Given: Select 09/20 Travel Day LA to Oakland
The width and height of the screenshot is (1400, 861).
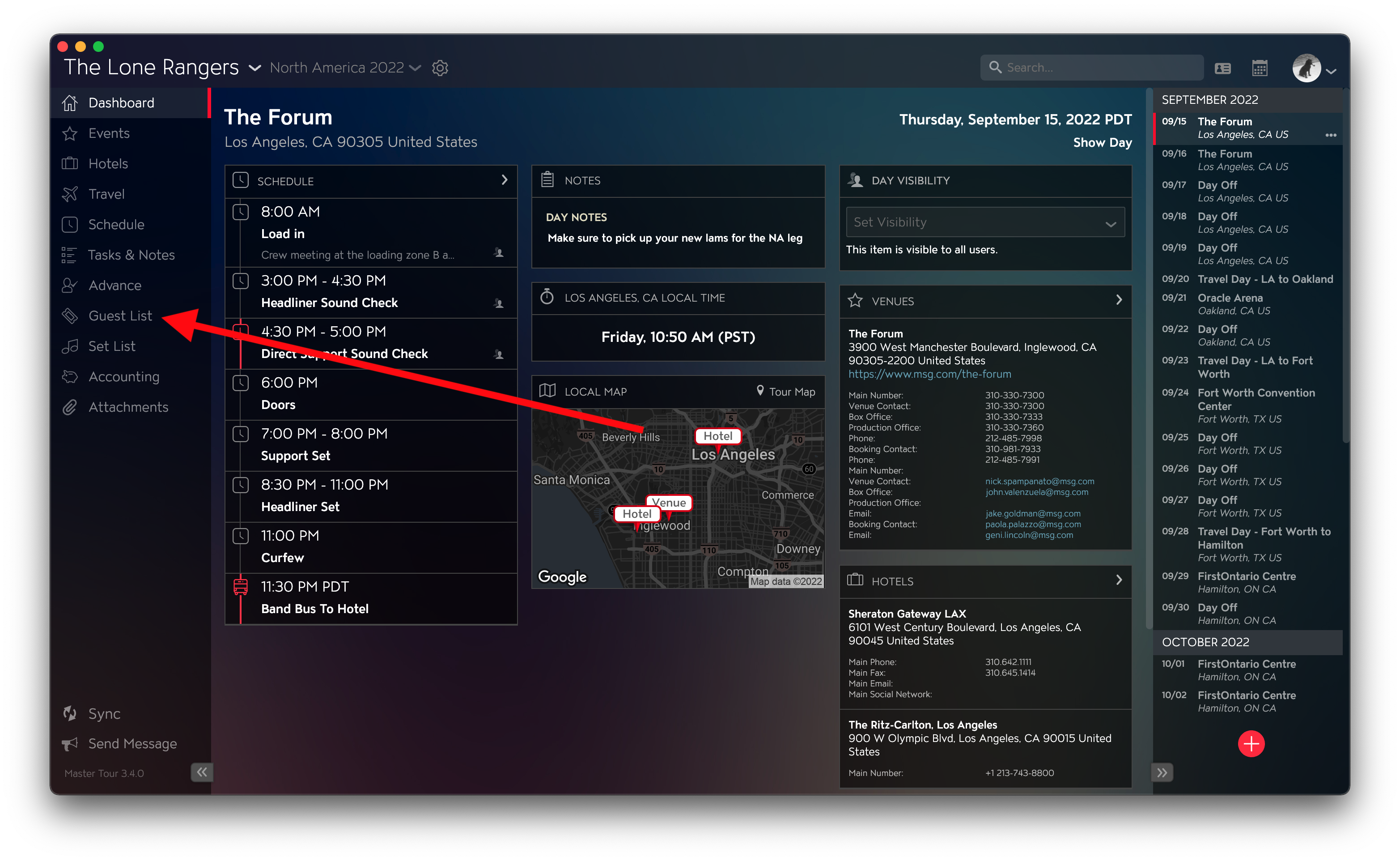Looking at the screenshot, I should (1247, 279).
